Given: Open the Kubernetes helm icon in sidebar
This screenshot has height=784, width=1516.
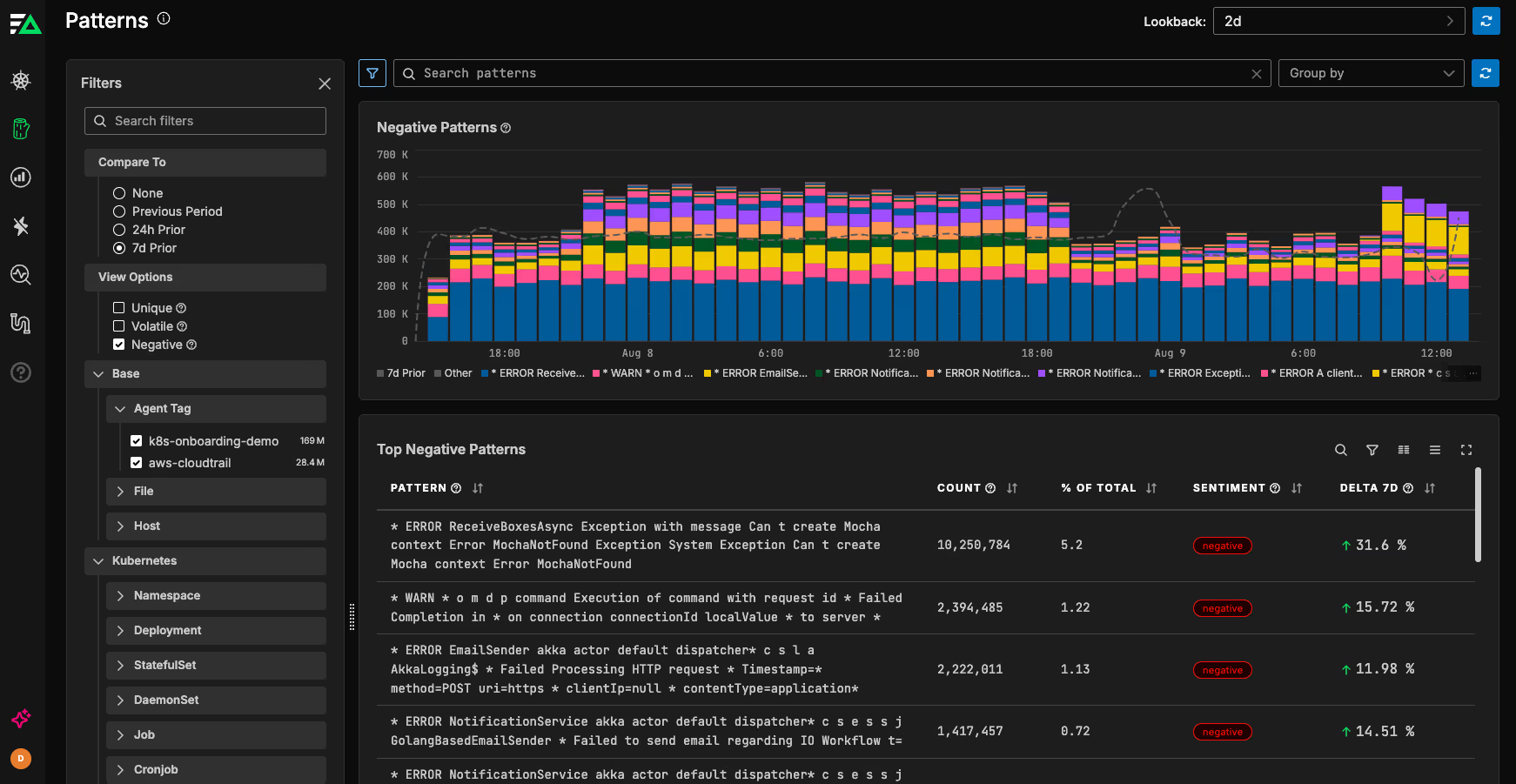Looking at the screenshot, I should (x=21, y=81).
